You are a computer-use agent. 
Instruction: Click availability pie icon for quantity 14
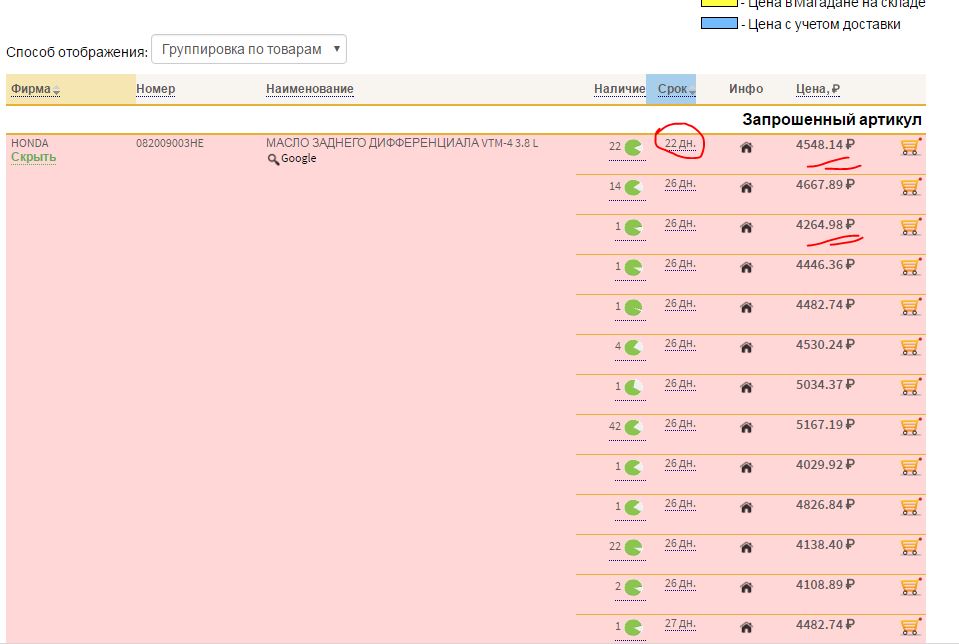(633, 187)
